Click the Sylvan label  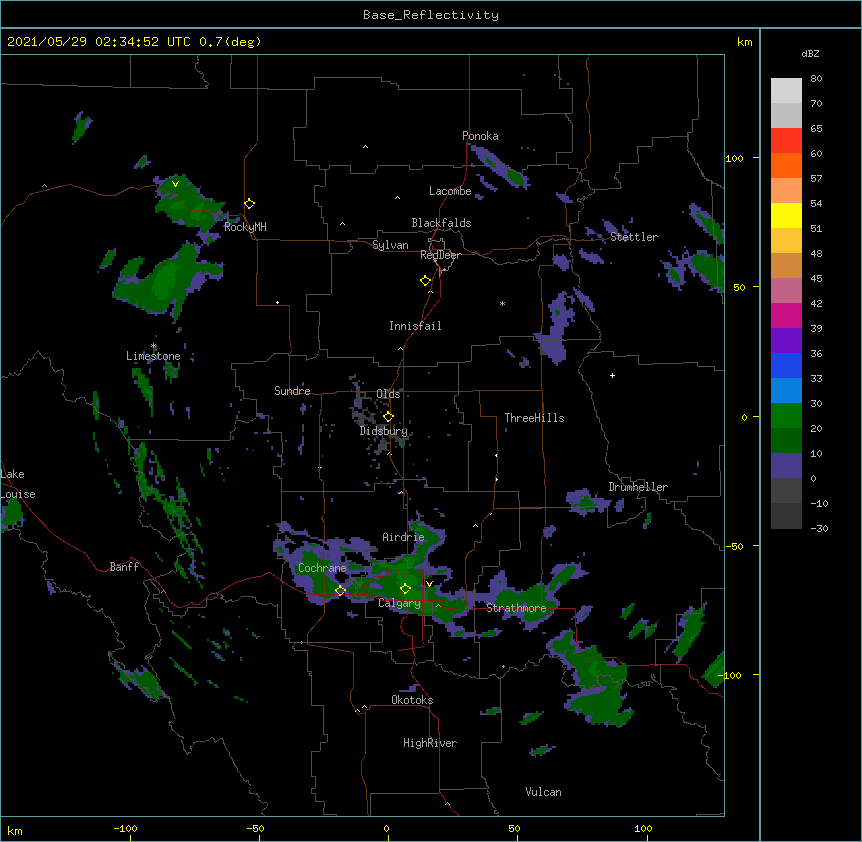pyautogui.click(x=390, y=245)
